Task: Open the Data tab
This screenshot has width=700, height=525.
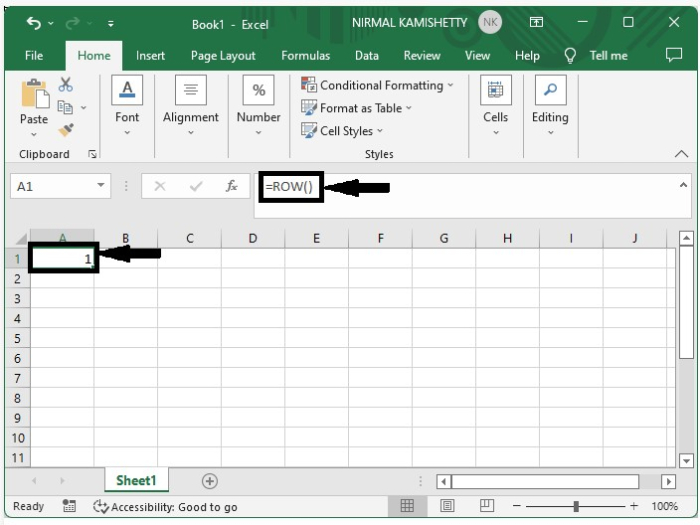Action: coord(367,55)
